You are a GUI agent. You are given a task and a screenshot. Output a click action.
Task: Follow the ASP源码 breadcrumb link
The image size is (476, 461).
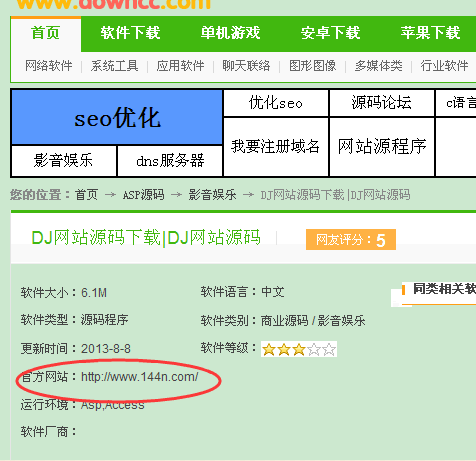144,195
